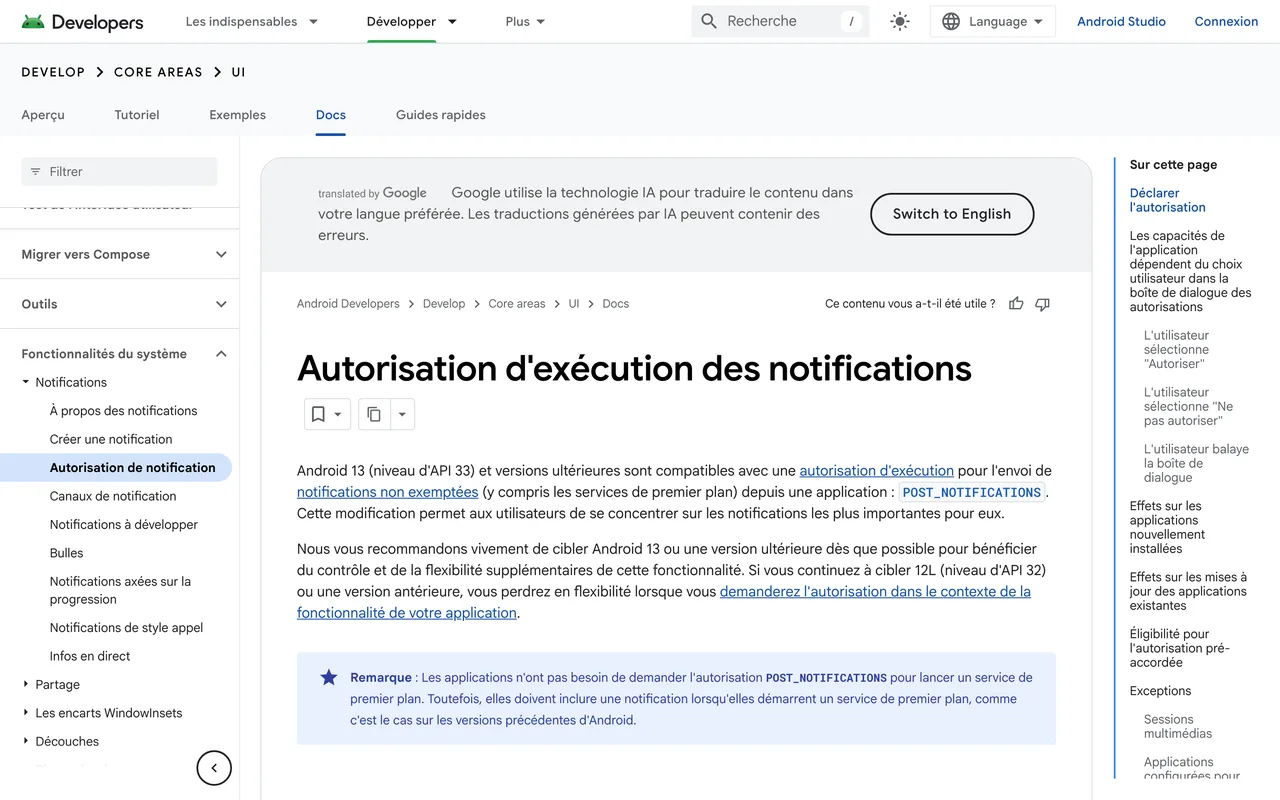Jump to 'Exceptions' in page contents
The image size is (1280, 800).
pos(1160,691)
